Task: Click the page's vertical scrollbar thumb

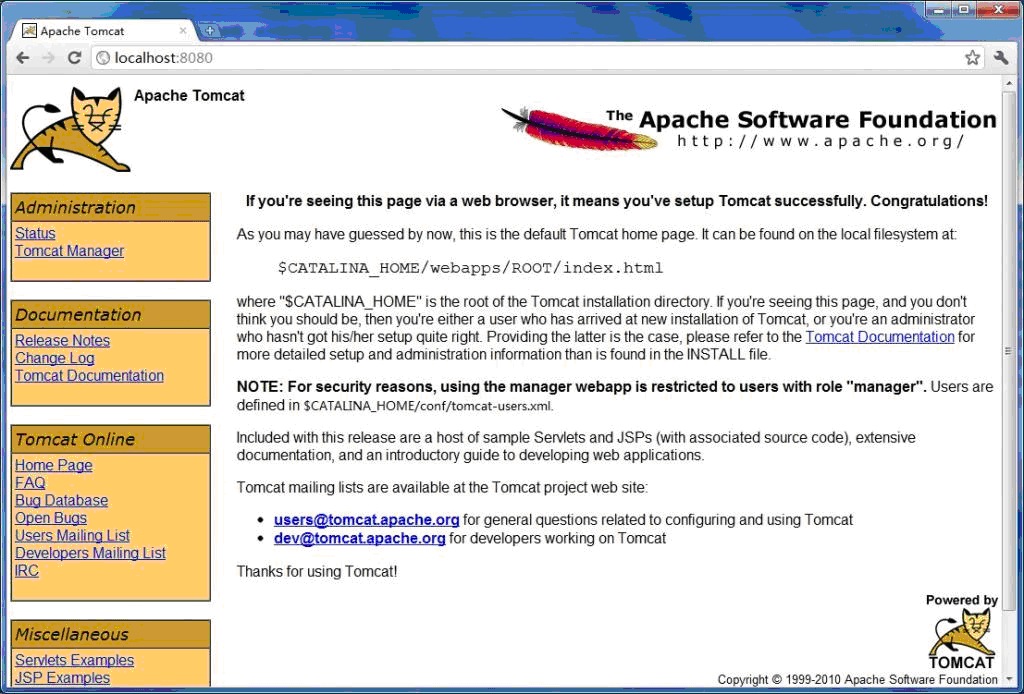Action: (1008, 351)
